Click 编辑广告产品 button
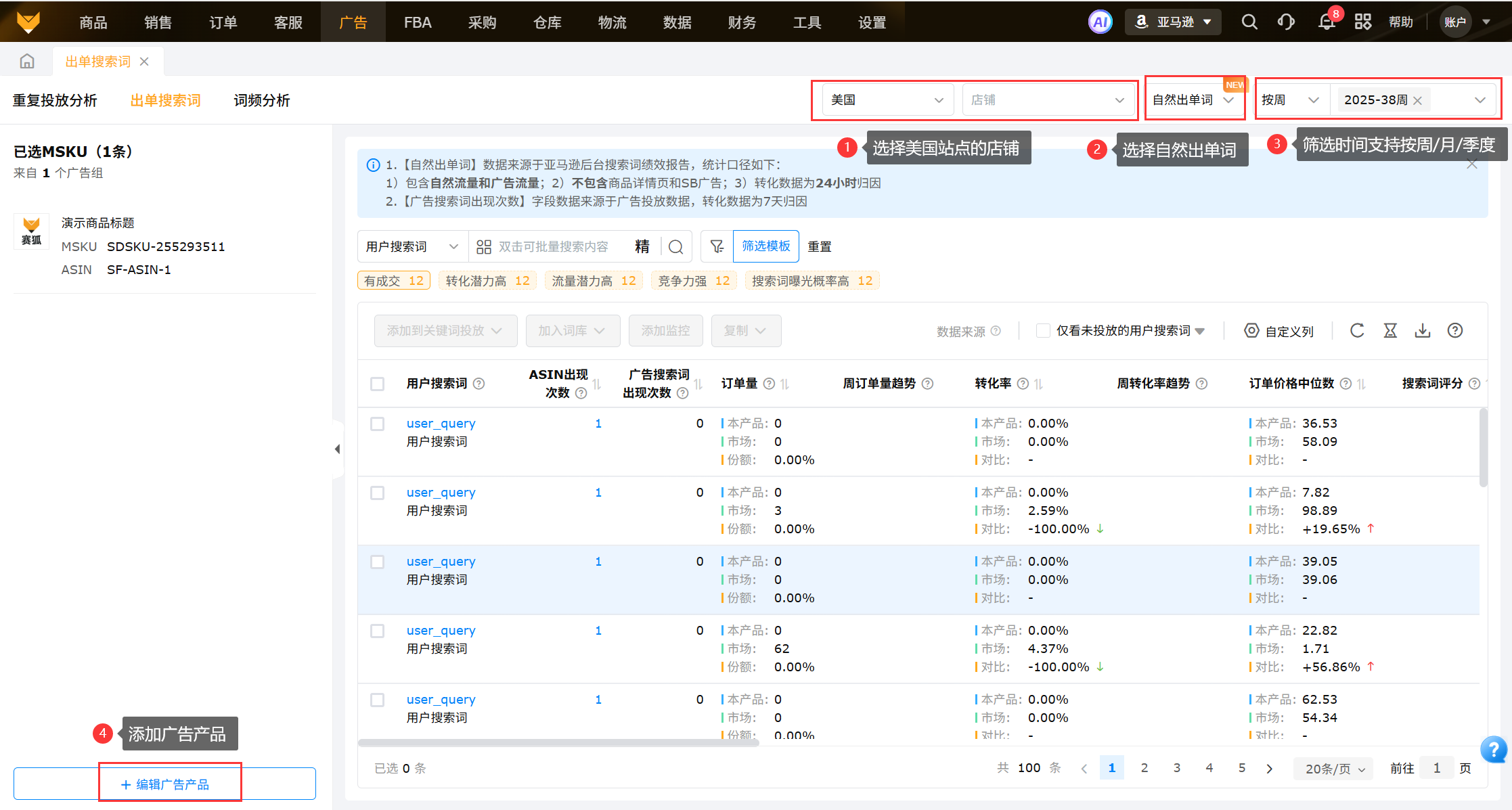The width and height of the screenshot is (1512, 810). (165, 784)
